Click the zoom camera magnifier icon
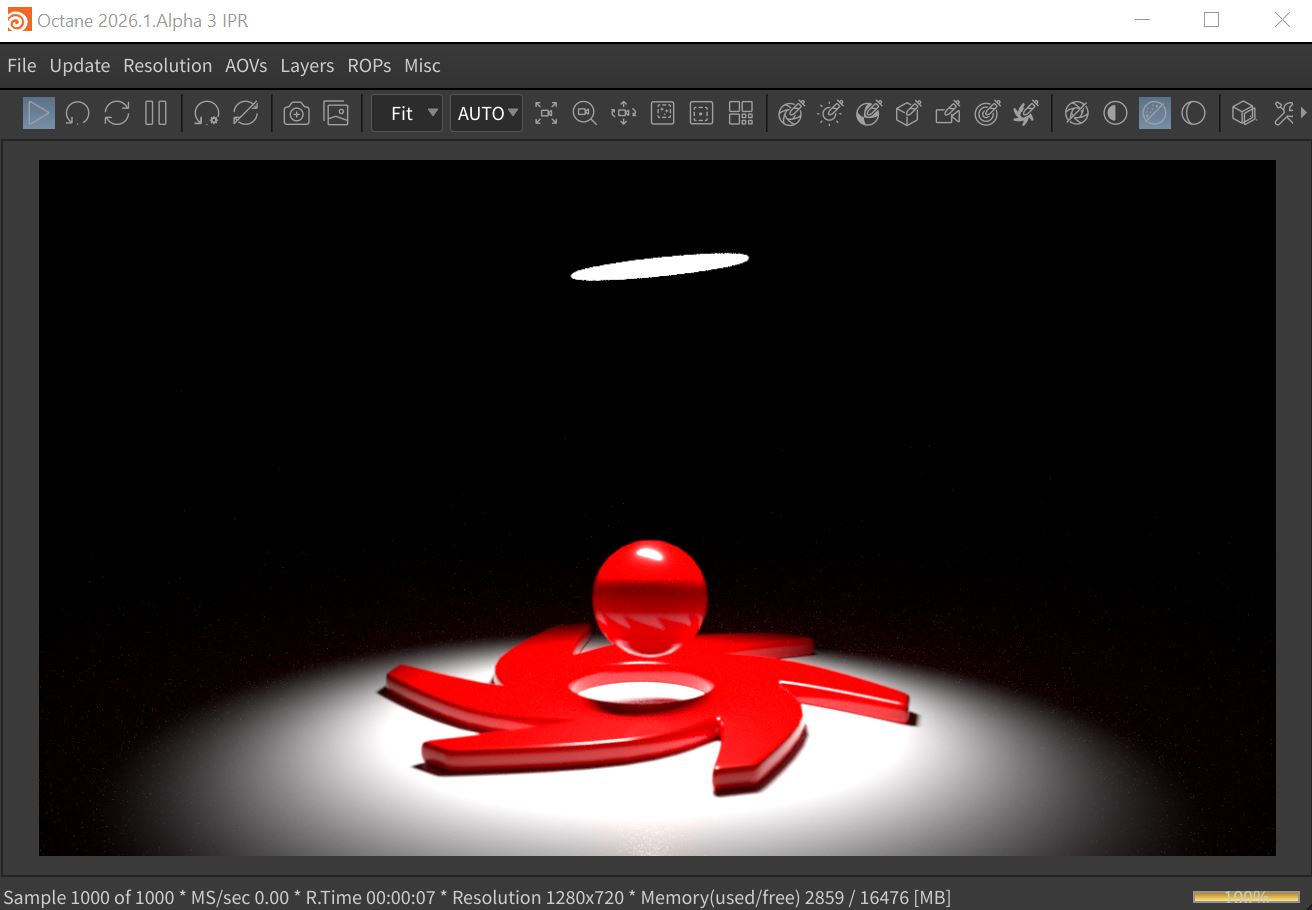 tap(584, 113)
